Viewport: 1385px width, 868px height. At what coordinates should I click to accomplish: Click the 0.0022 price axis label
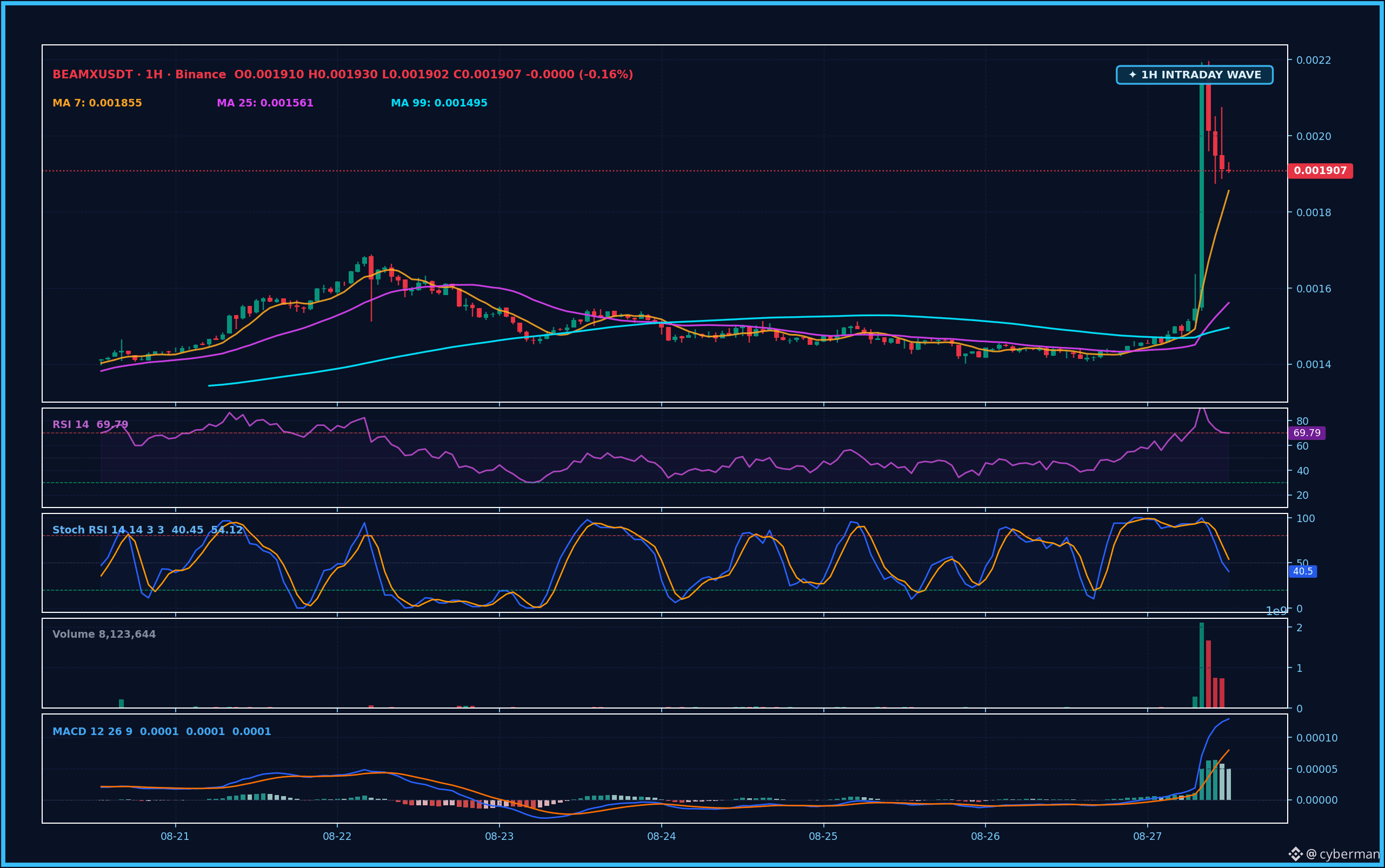pyautogui.click(x=1313, y=61)
